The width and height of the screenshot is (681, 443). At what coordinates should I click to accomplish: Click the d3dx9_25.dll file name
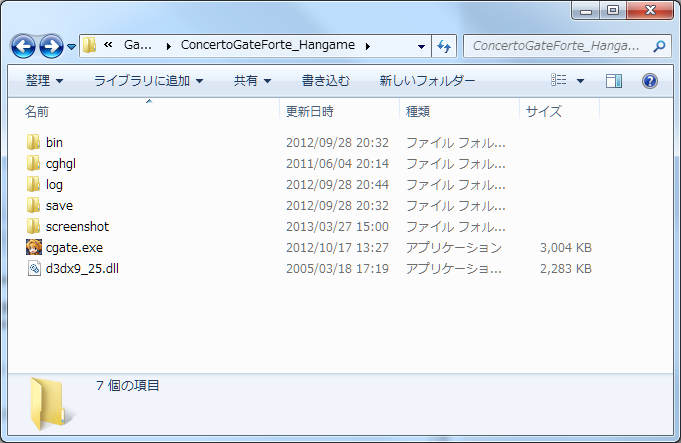click(82, 268)
